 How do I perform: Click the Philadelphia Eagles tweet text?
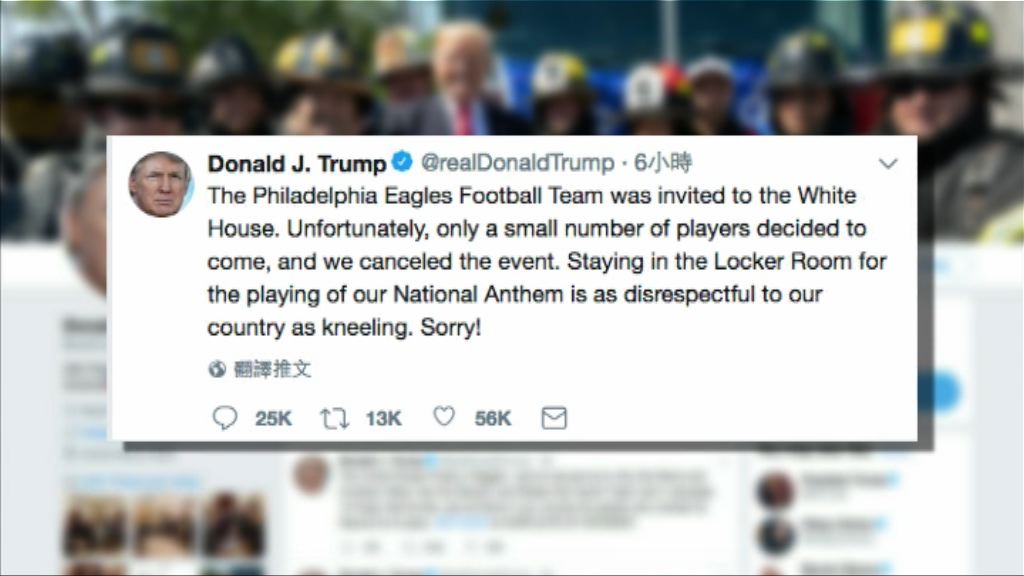tap(547, 261)
